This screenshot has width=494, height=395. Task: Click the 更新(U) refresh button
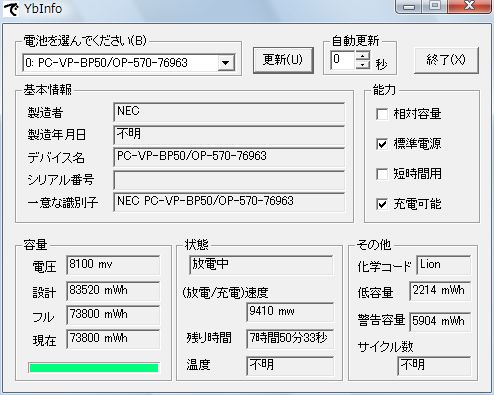coord(283,60)
